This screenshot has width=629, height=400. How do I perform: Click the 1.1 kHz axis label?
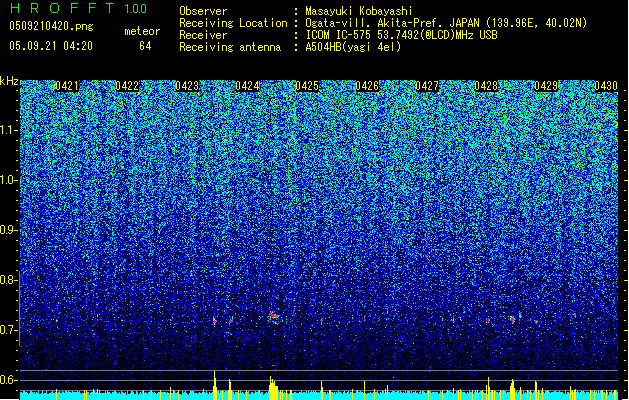click(x=8, y=130)
